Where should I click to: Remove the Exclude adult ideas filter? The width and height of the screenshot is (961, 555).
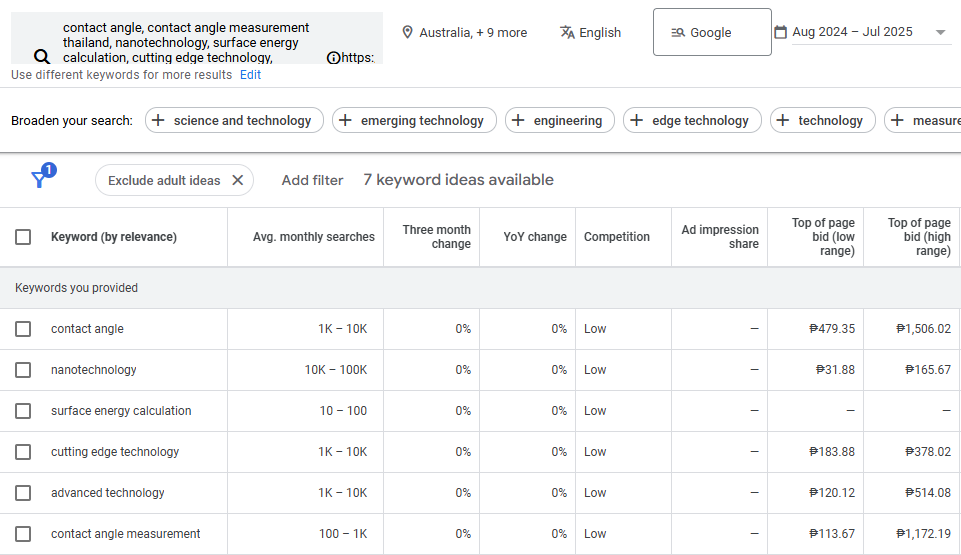click(x=237, y=180)
